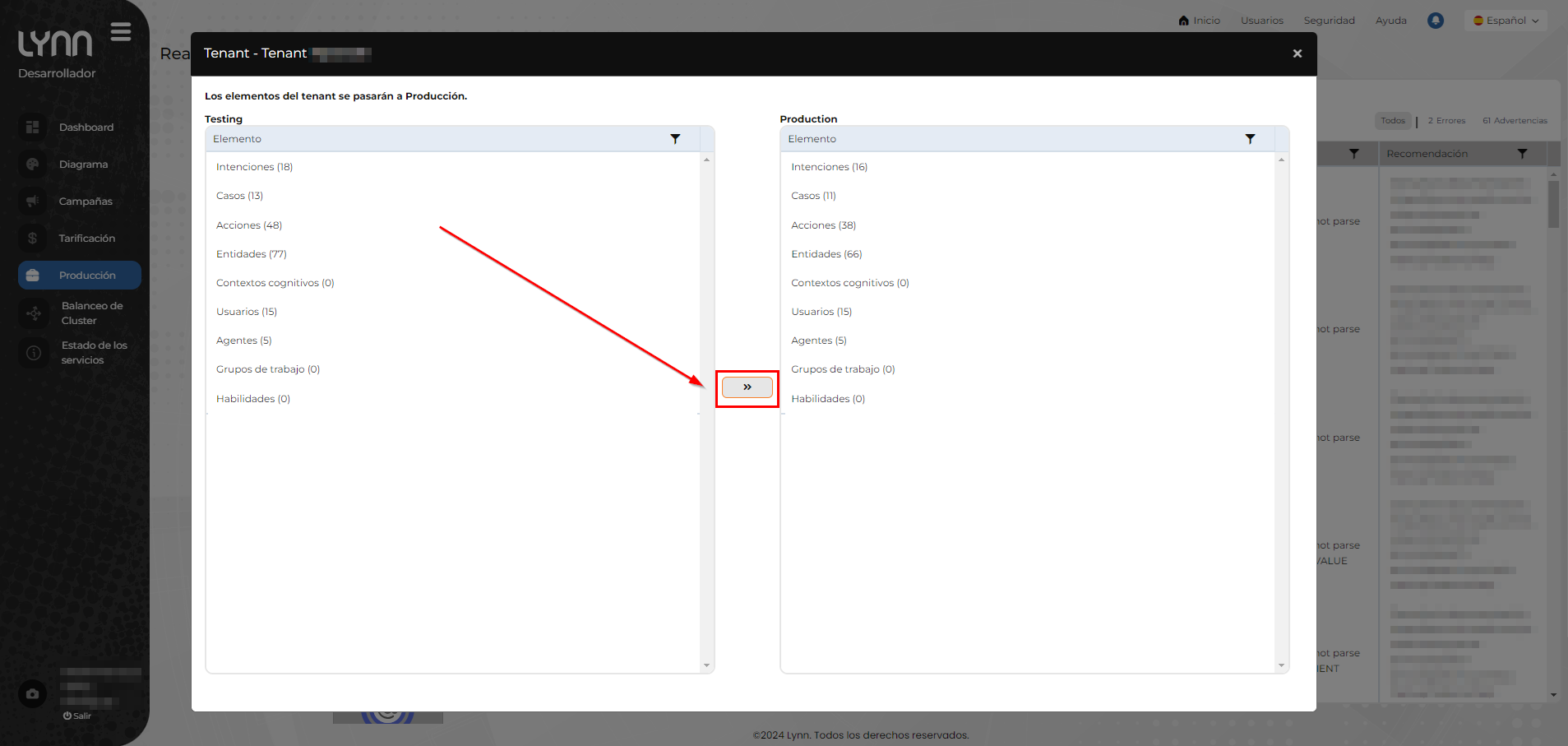The image size is (1568, 746).
Task: Click the Lynn logo
Action: pos(55,43)
